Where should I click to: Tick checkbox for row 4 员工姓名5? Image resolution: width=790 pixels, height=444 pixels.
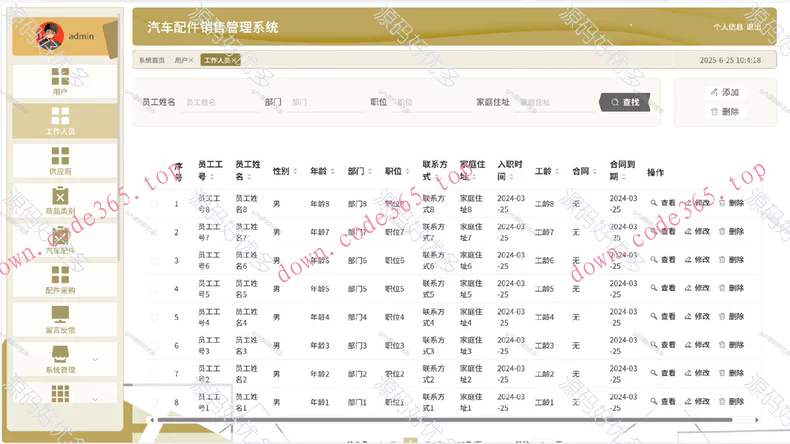point(154,289)
